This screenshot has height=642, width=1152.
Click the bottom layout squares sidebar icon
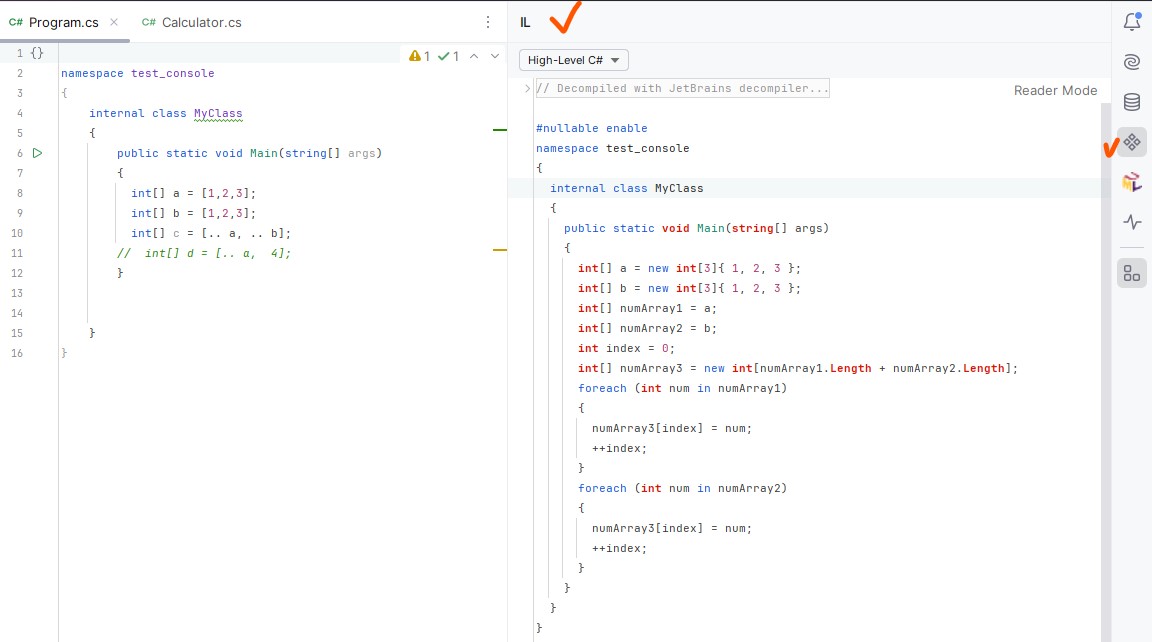coord(1131,273)
